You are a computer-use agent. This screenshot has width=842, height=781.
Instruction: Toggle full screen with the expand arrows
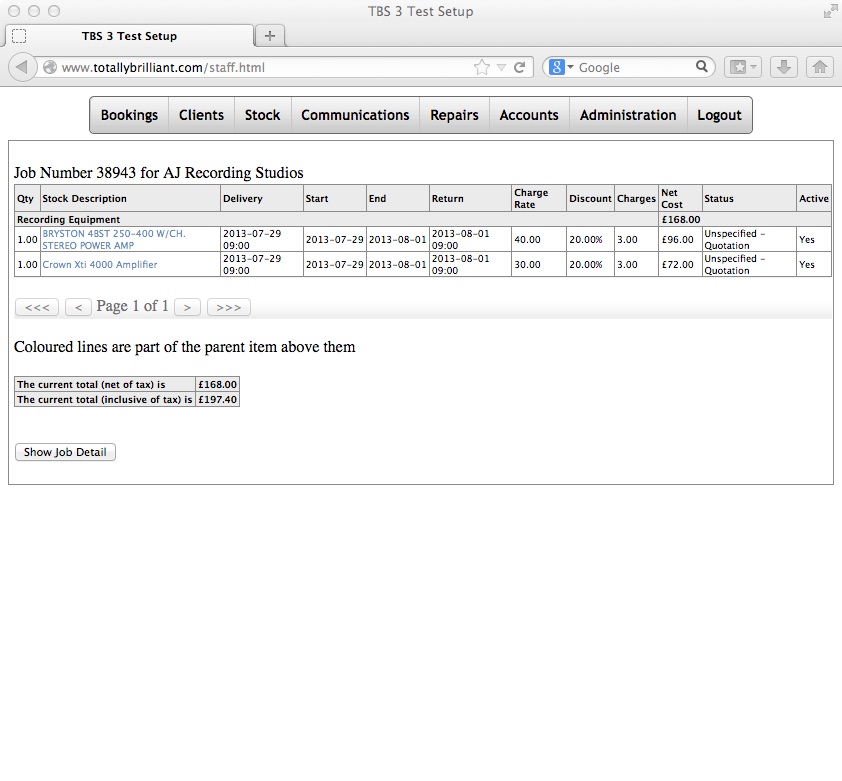[x=830, y=11]
